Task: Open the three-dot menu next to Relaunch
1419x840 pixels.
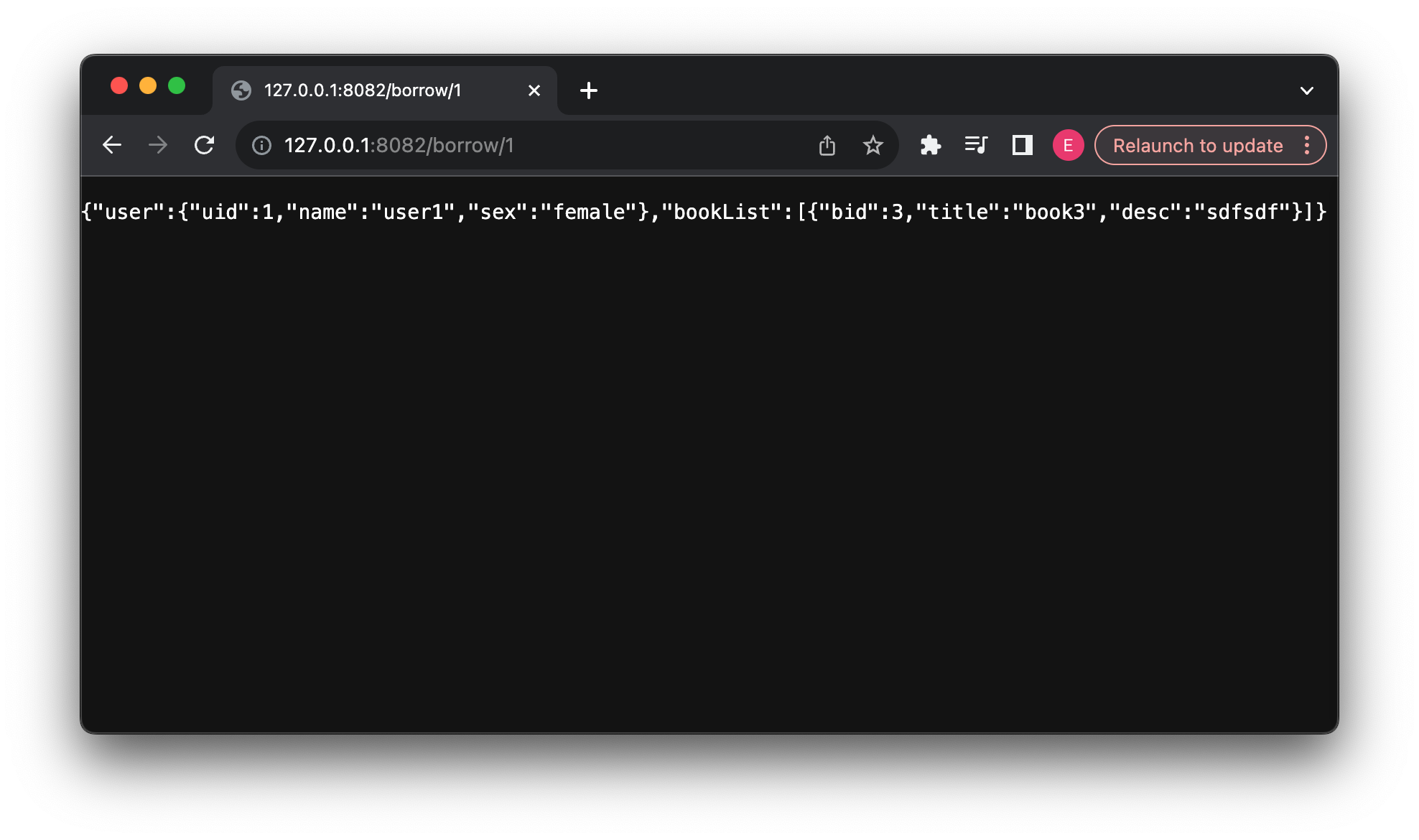Action: pyautogui.click(x=1307, y=145)
